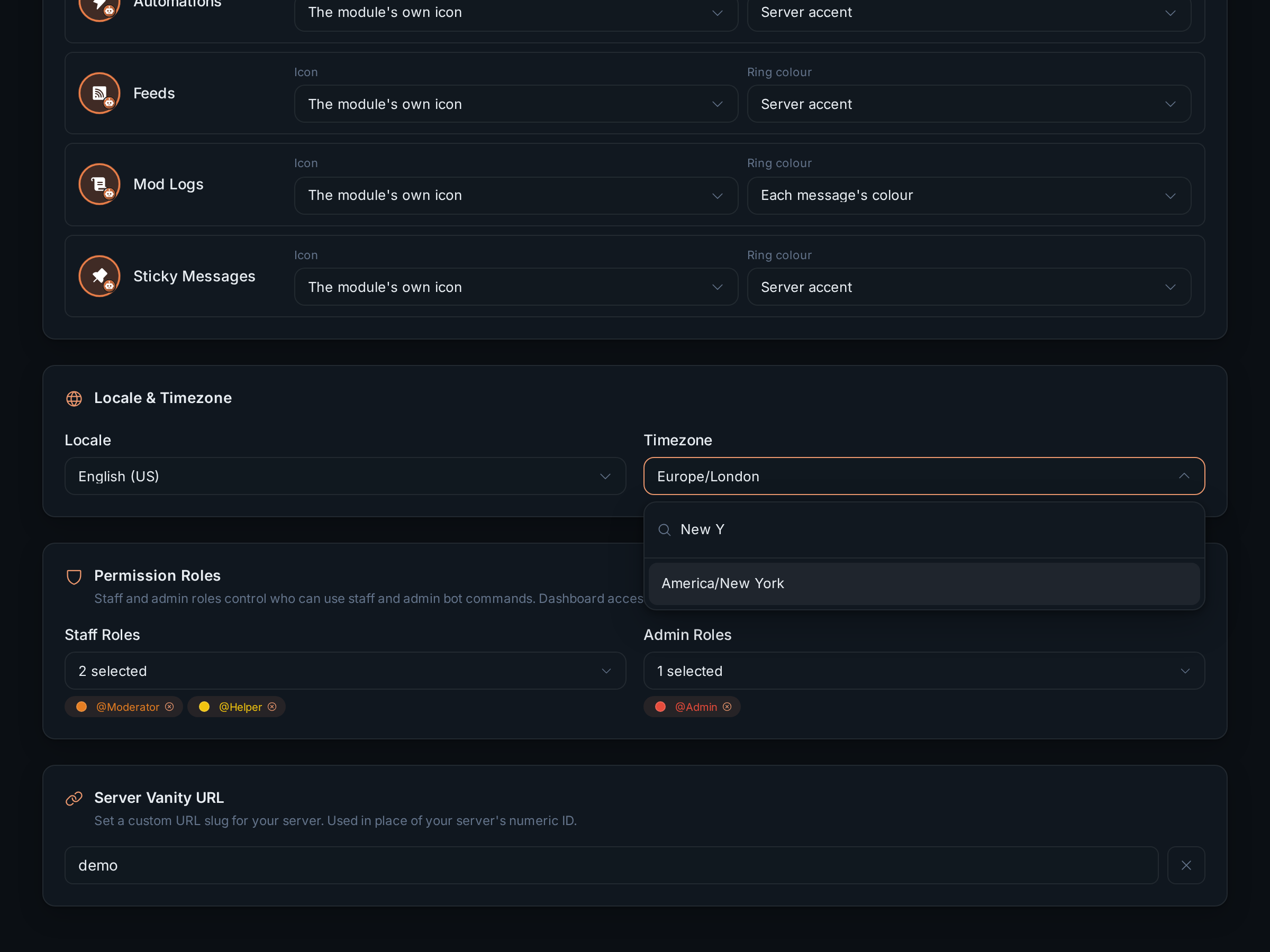Remove the @Helper role chip
Image resolution: width=1270 pixels, height=952 pixels.
point(272,707)
